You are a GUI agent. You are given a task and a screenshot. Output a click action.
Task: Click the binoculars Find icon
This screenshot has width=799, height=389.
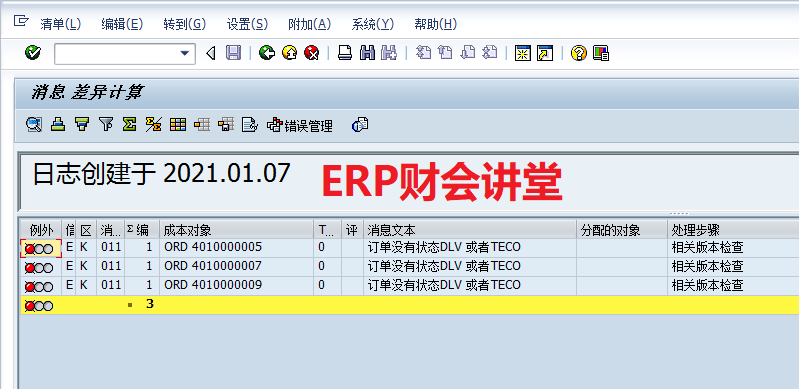click(x=367, y=53)
